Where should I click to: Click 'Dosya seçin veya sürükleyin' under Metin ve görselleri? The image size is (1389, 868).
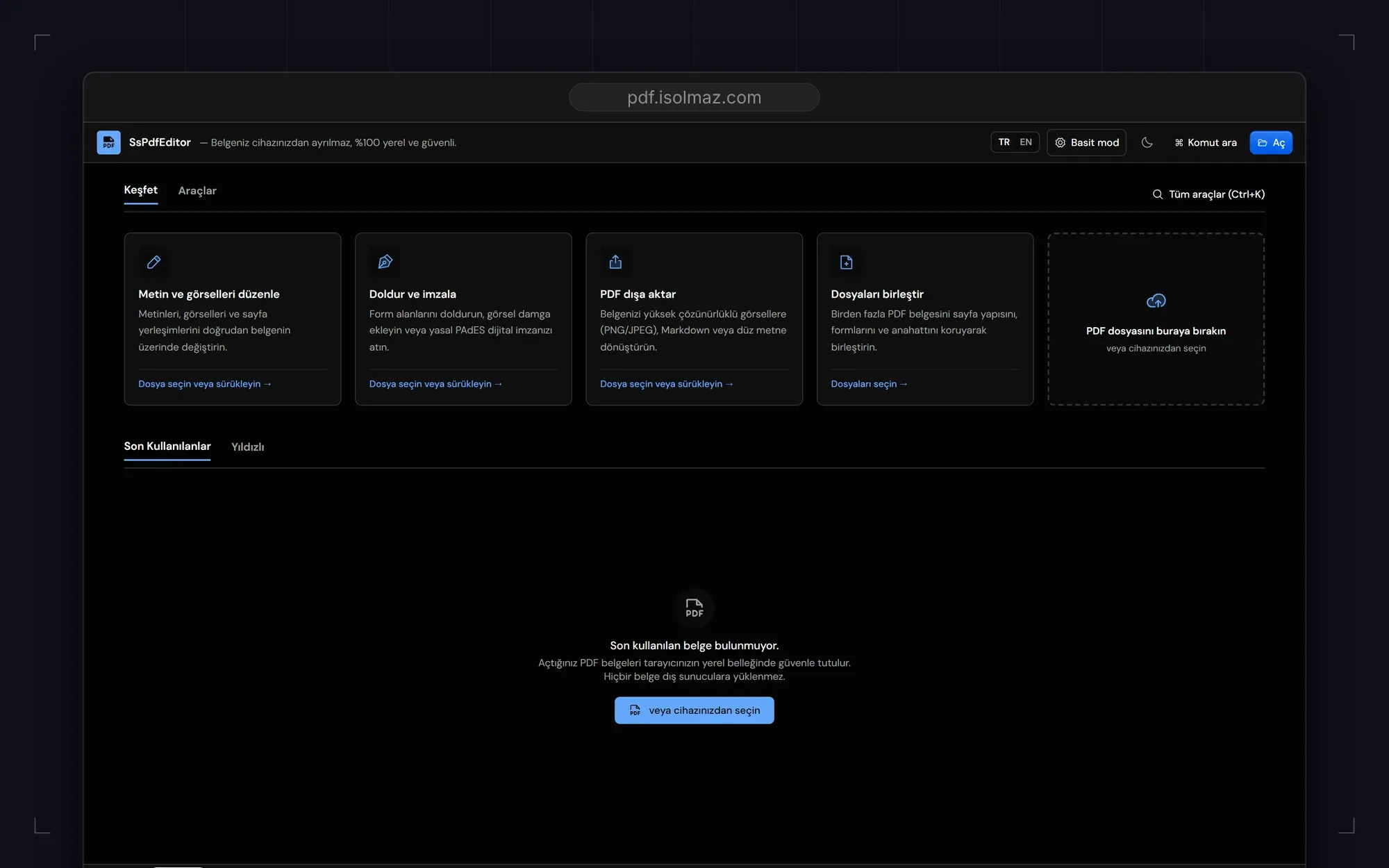[205, 384]
